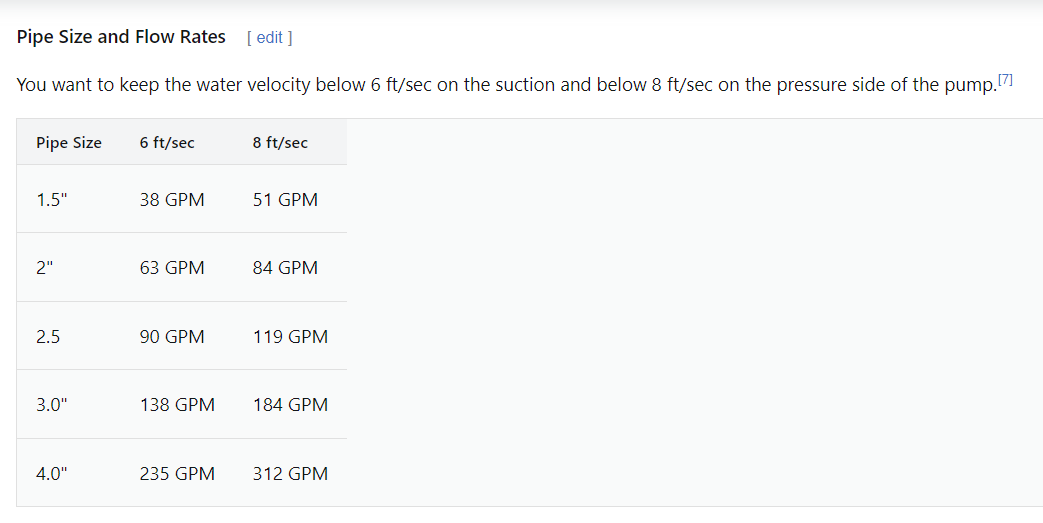Screen dimensions: 1043x523
Task: Click the 63 GPM value
Action: tap(172, 267)
